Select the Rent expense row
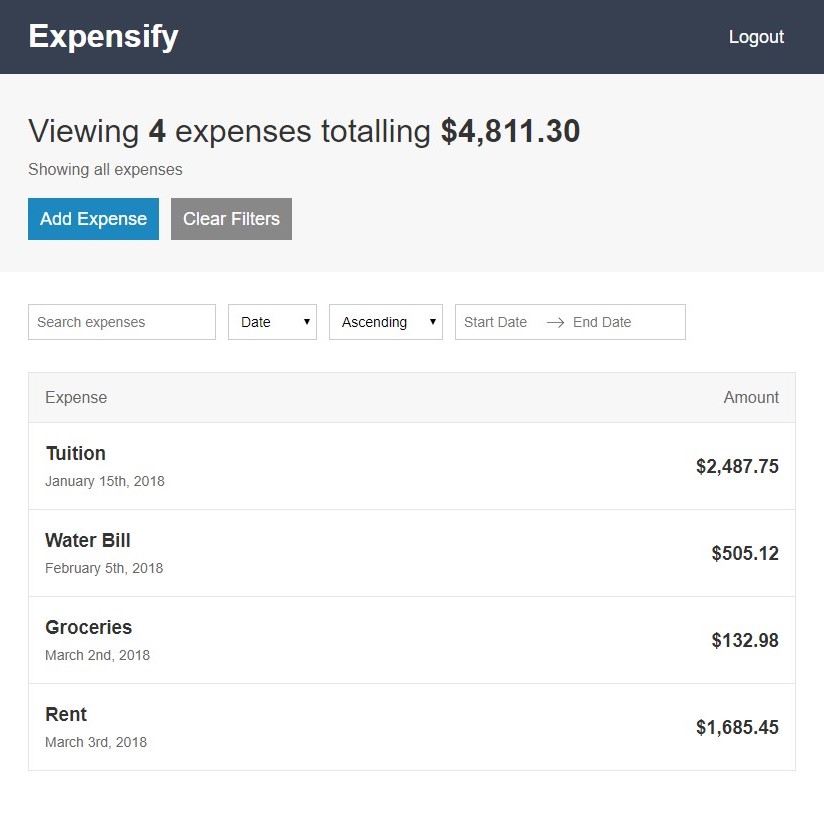This screenshot has height=824, width=824. (x=412, y=727)
